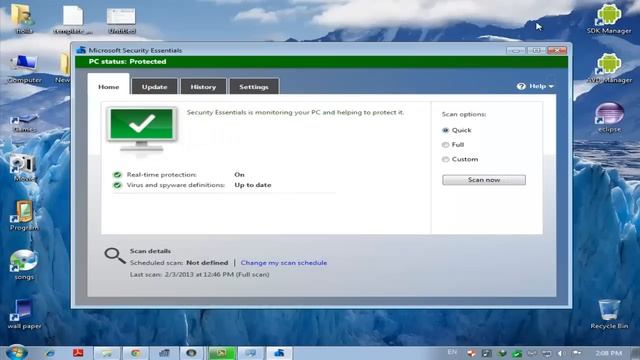Viewport: 640px width, 360px height.
Task: Click the 'Scan details' heading
Action: click(150, 251)
